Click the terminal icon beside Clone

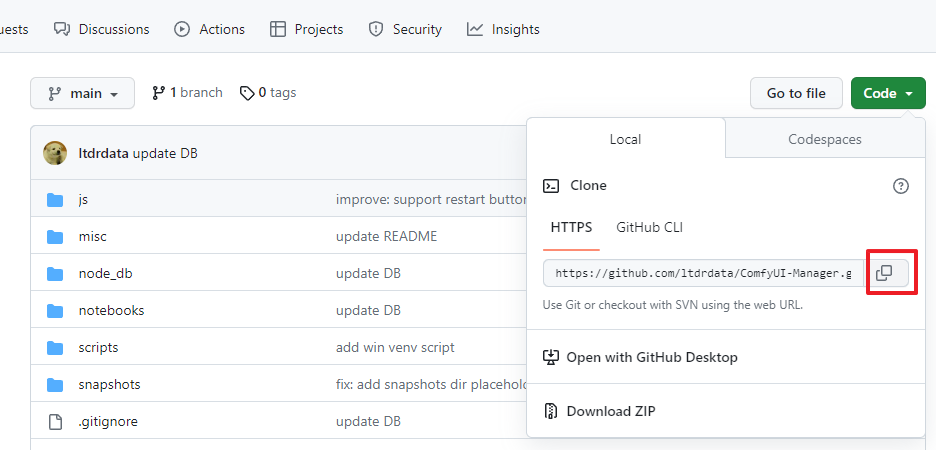tap(550, 186)
